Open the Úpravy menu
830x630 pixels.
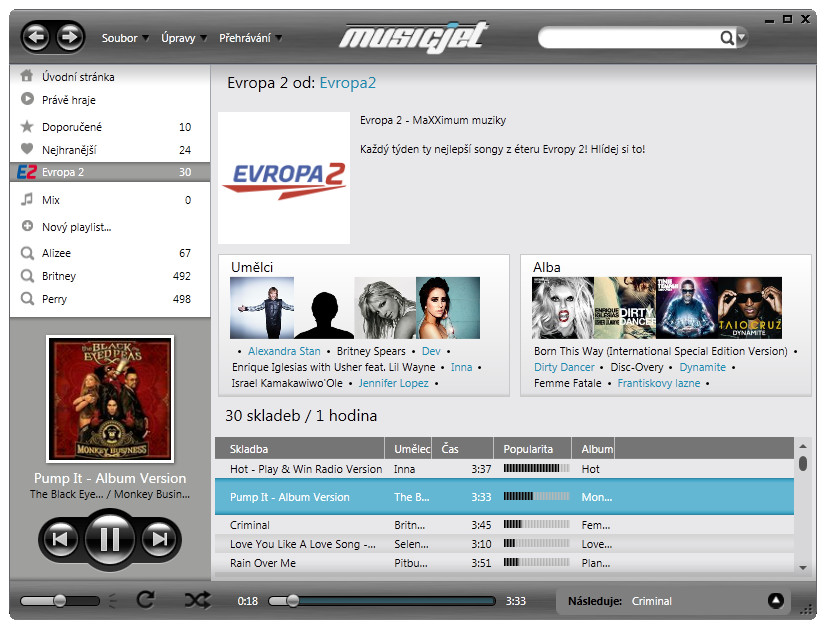(x=183, y=38)
